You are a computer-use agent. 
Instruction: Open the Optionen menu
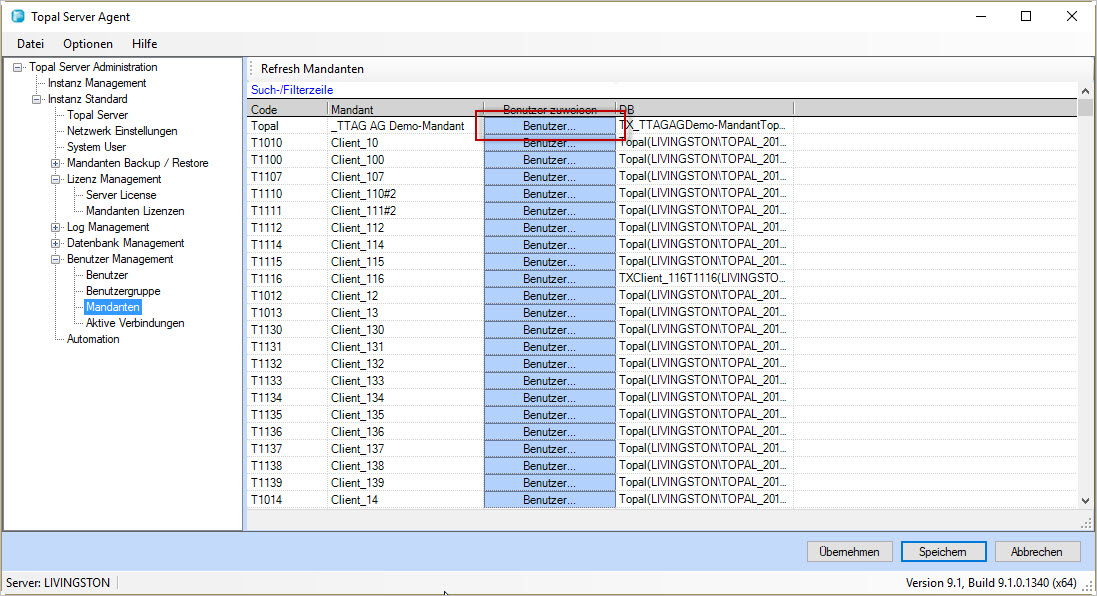coord(87,43)
